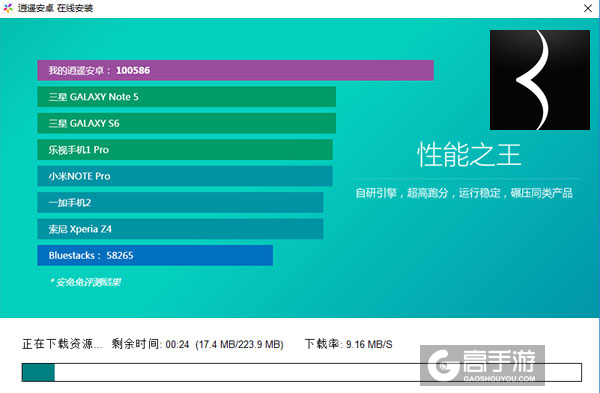Select the 小米NOTE Pro bar

(185, 176)
